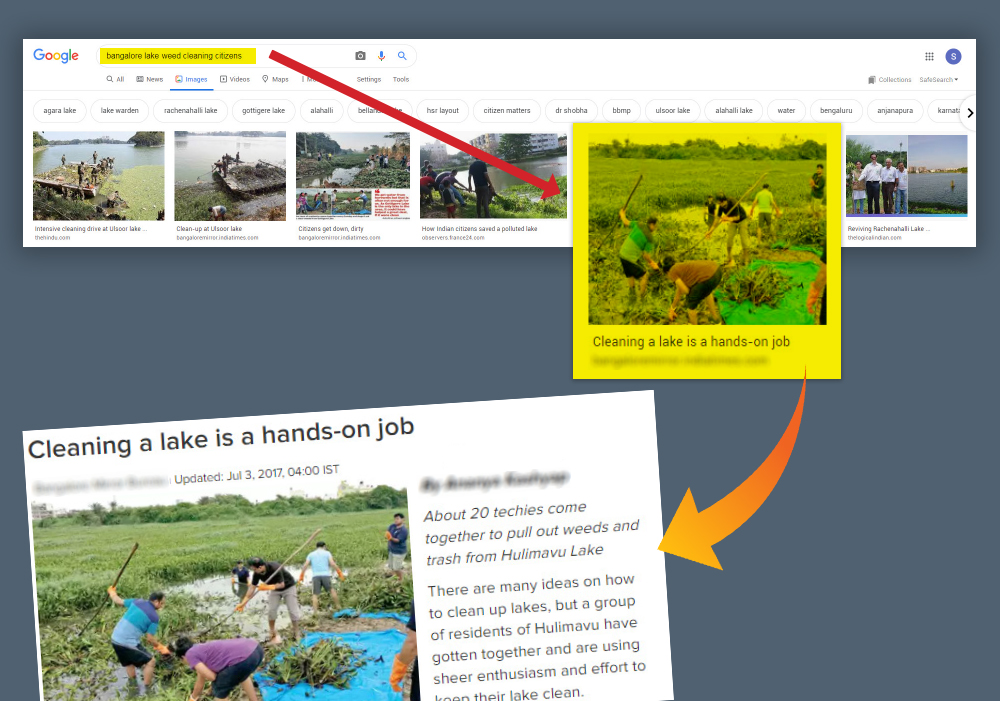Click the Google logo
This screenshot has width=1000, height=701.
[56, 56]
